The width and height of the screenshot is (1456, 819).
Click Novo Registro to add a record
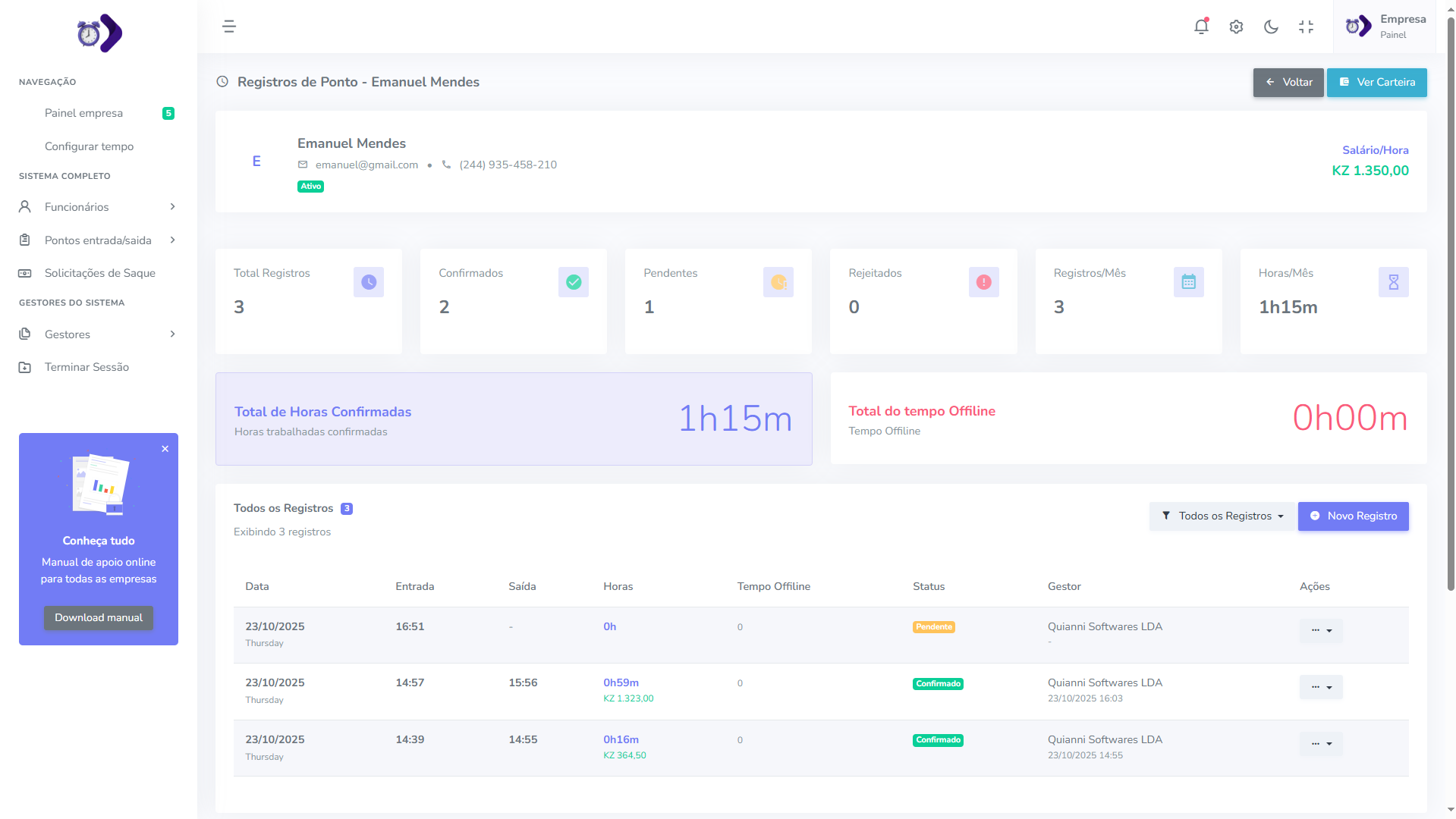1353,516
